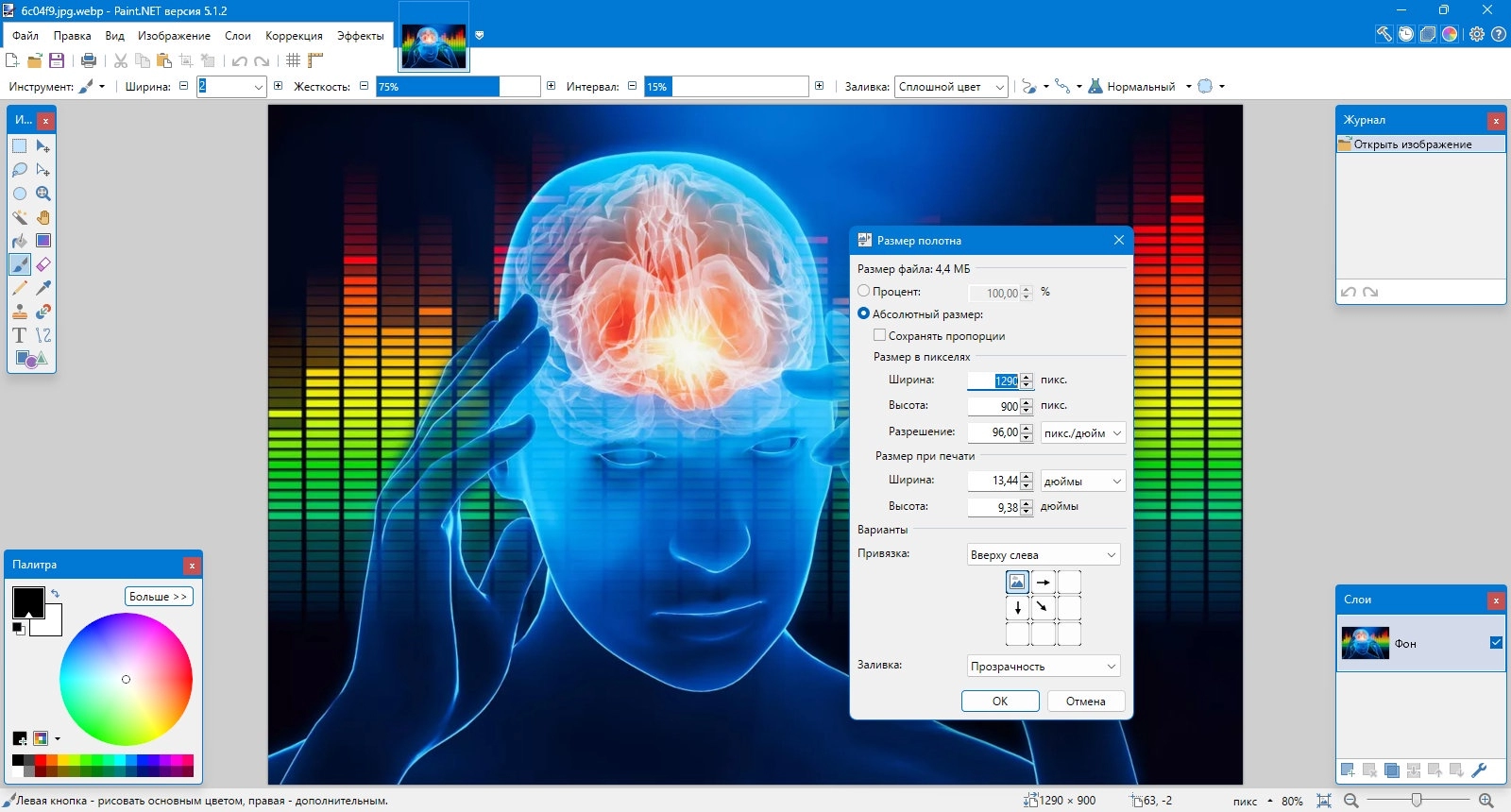
Task: Choose the Gradient tool
Action: pos(43,241)
